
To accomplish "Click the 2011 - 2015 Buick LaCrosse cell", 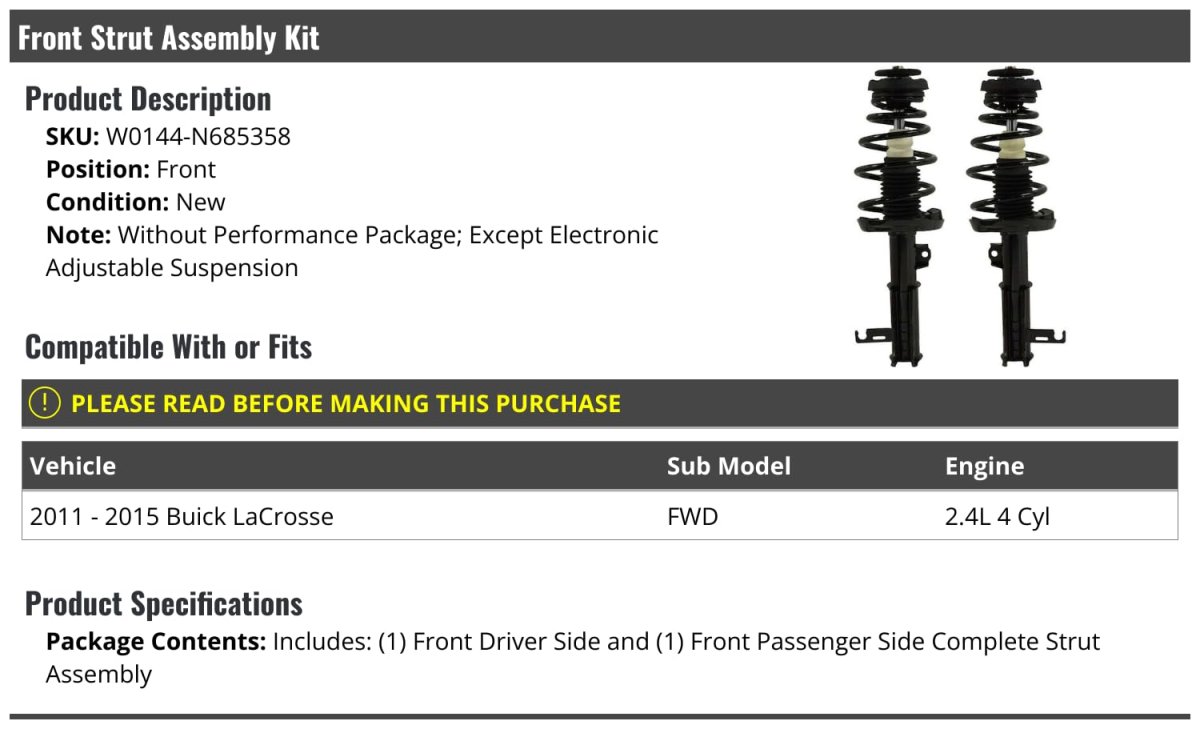I will (x=182, y=516).
